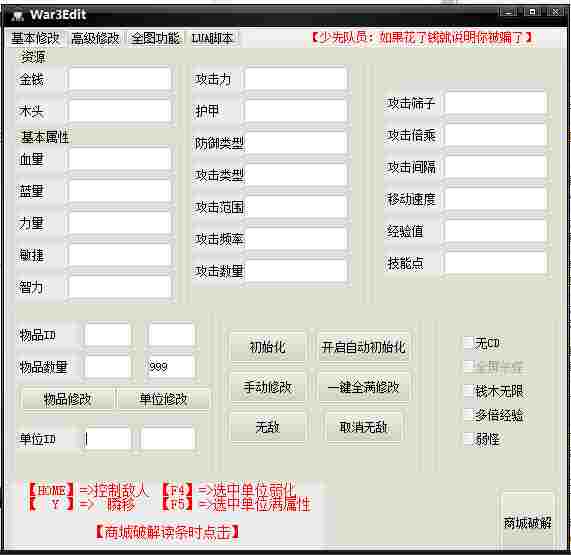The image size is (571, 555).
Task: Enable the 多倍经验 checkbox
Action: coord(468,415)
